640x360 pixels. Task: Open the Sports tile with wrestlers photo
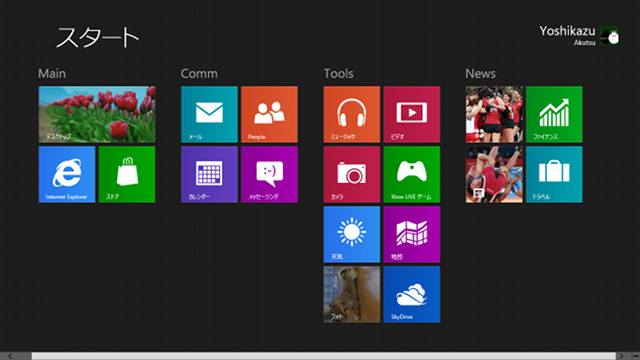tap(494, 174)
